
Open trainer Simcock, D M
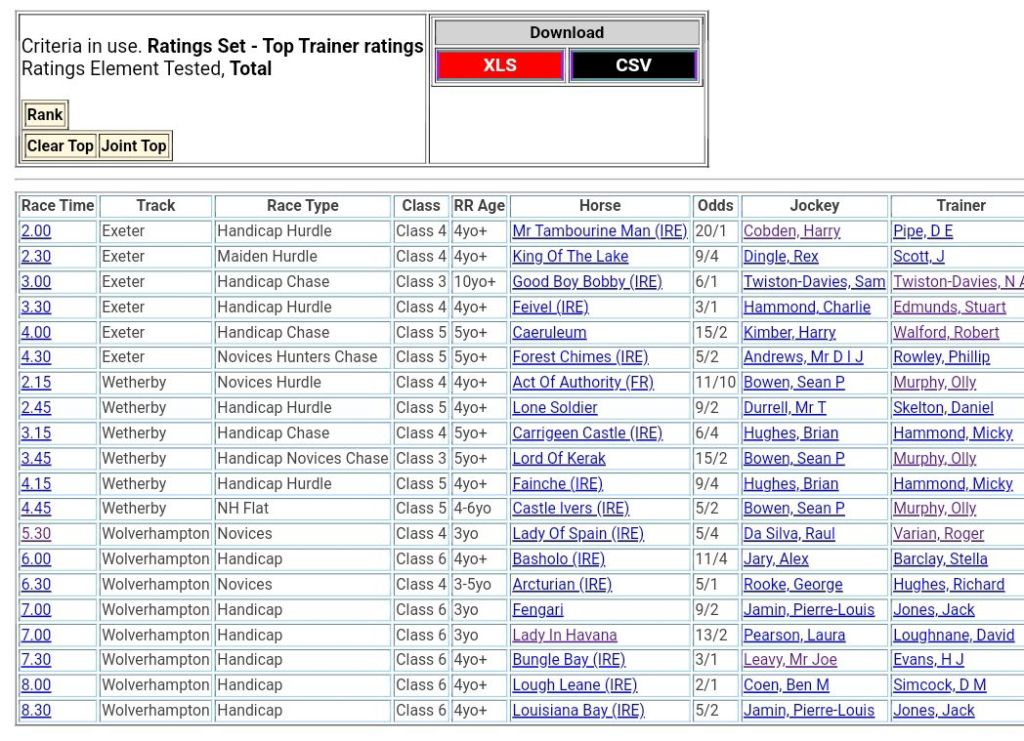pyautogui.click(x=939, y=685)
